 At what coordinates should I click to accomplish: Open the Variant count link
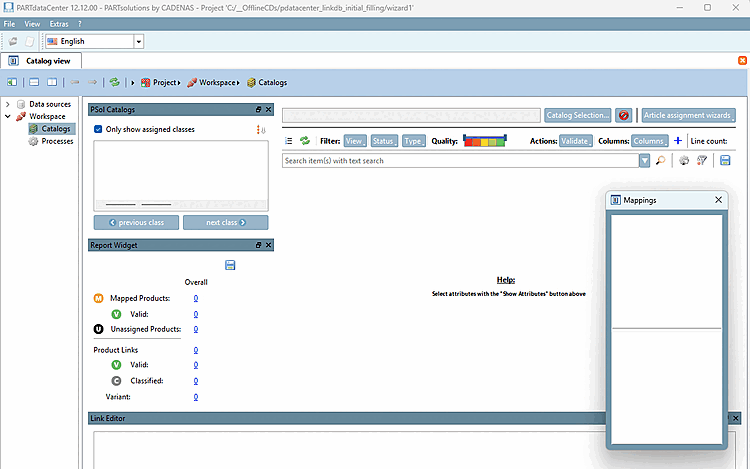pyautogui.click(x=196, y=397)
